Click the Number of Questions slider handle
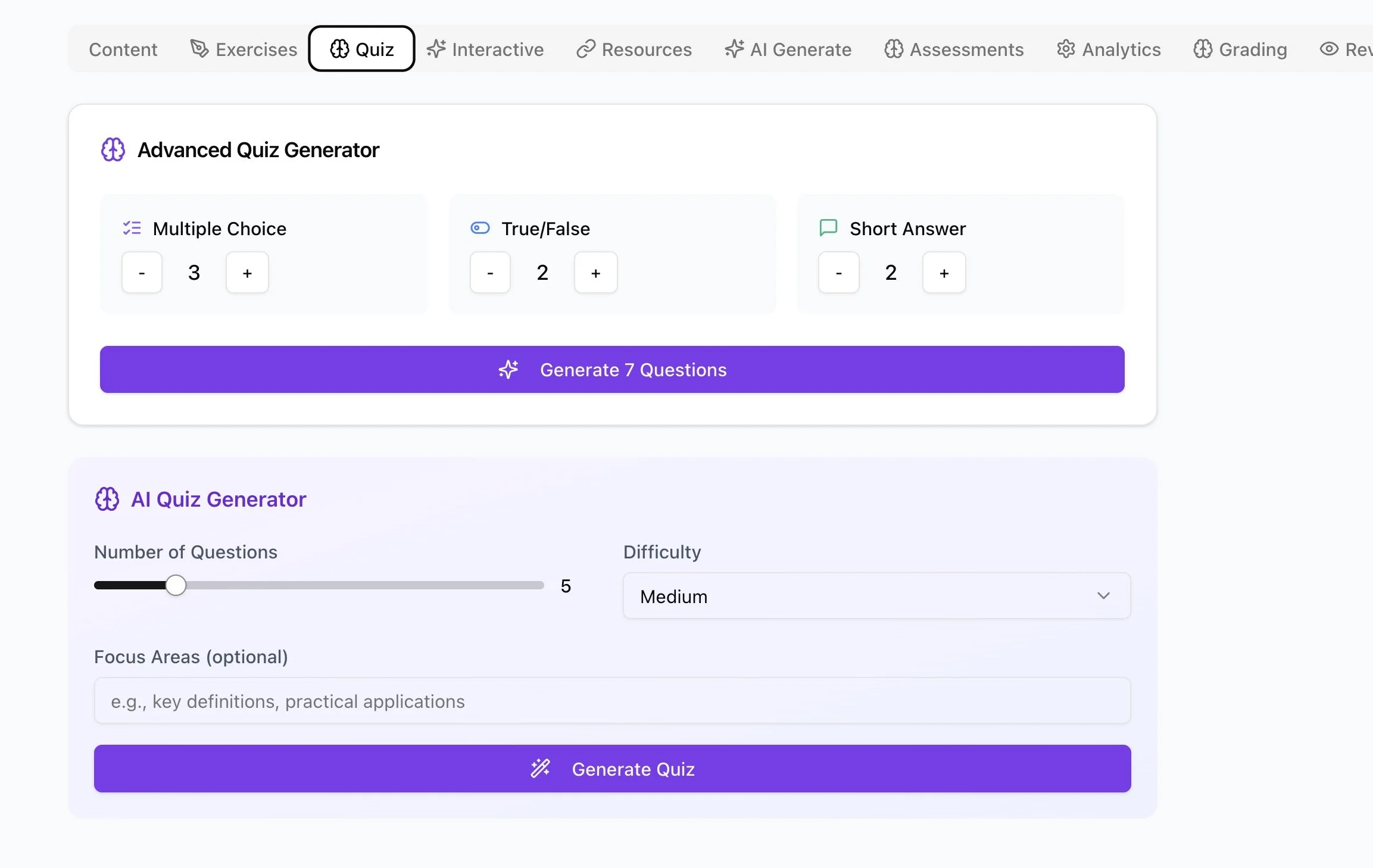The width and height of the screenshot is (1373, 868). click(x=176, y=585)
